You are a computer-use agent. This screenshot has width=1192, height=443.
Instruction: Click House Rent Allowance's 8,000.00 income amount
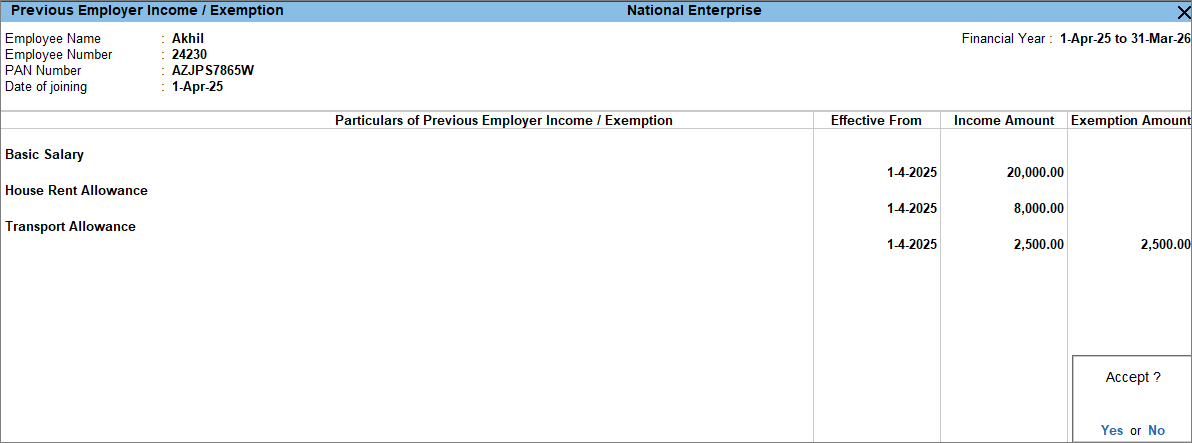click(1040, 209)
